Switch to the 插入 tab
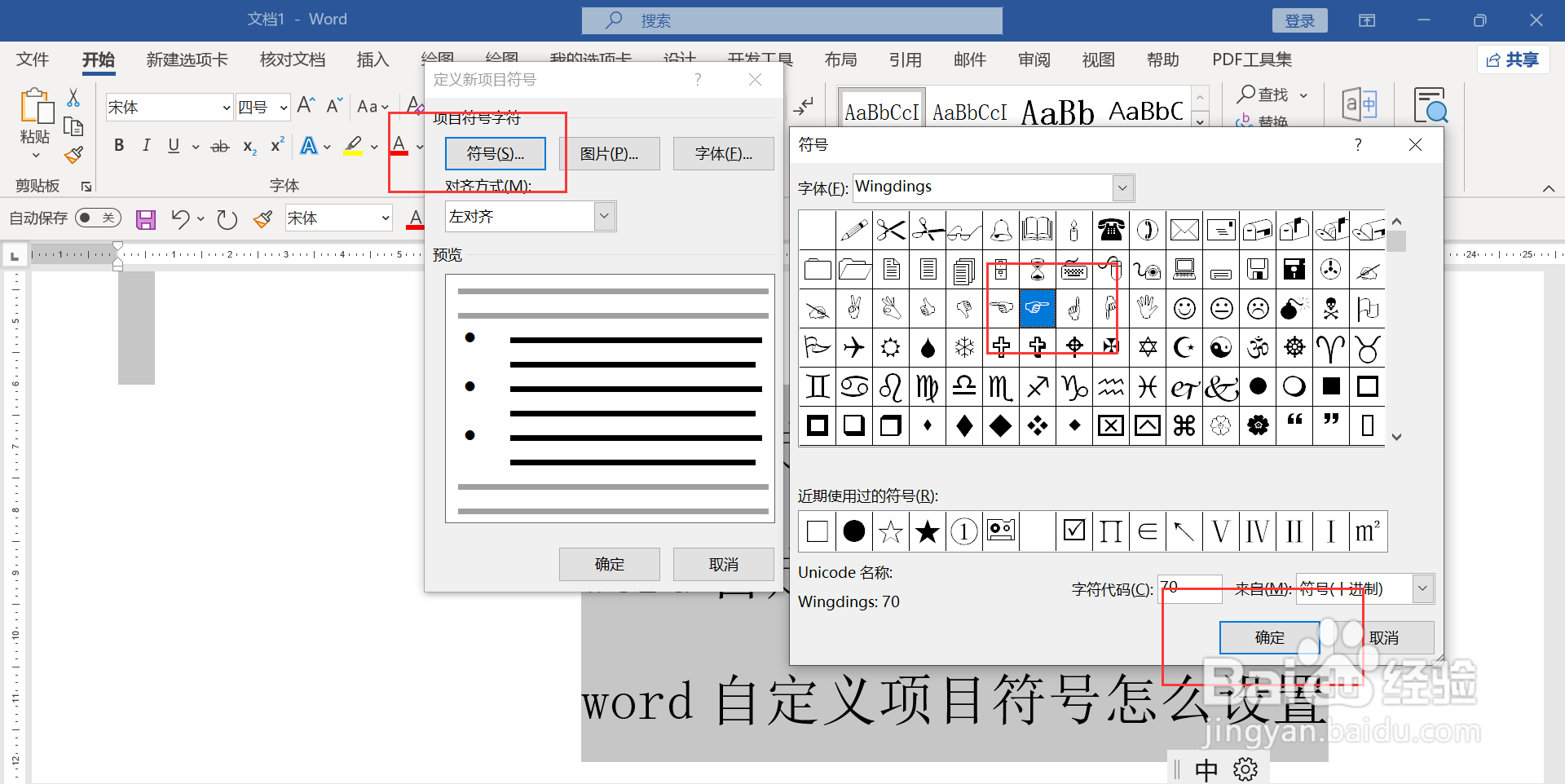Viewport: 1565px width, 784px height. (373, 59)
